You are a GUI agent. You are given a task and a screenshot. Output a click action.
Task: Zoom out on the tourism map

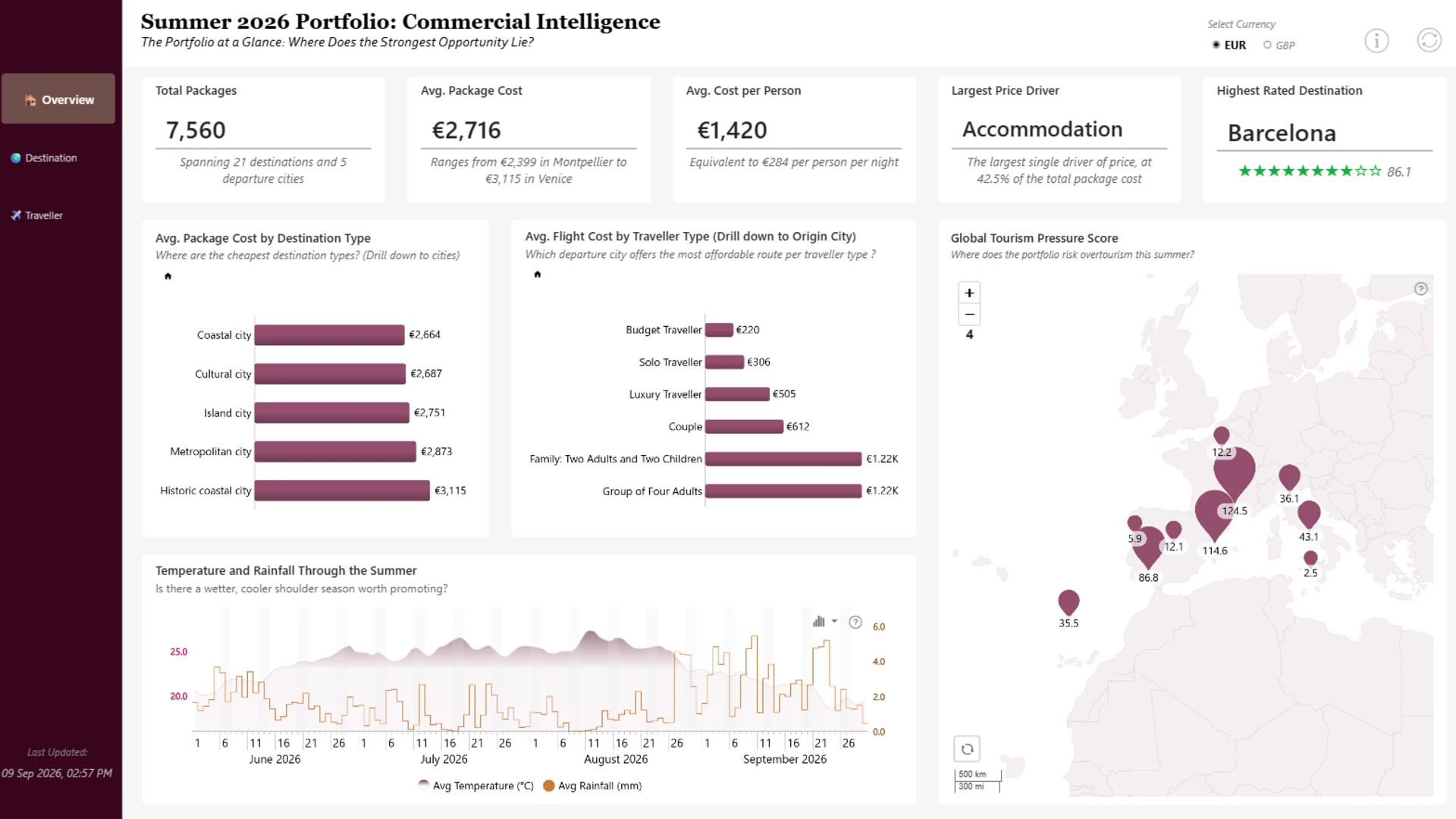coord(969,314)
